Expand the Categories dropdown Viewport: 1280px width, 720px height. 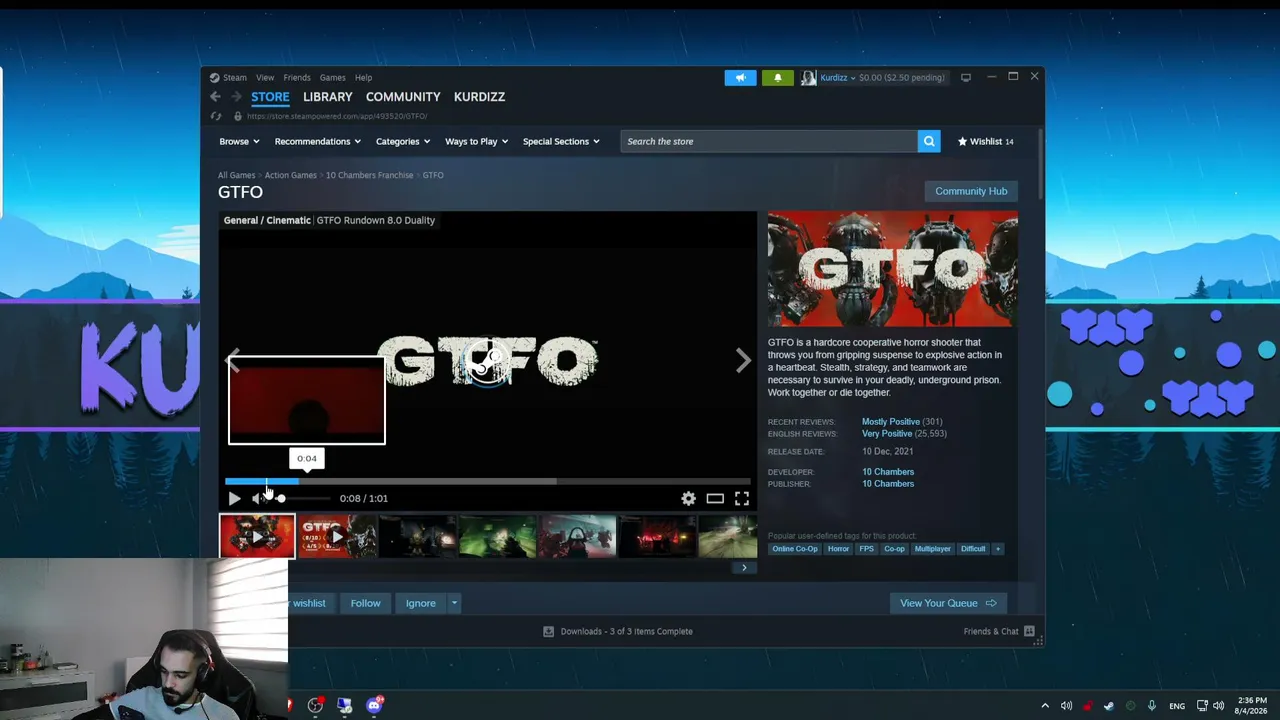tap(402, 141)
